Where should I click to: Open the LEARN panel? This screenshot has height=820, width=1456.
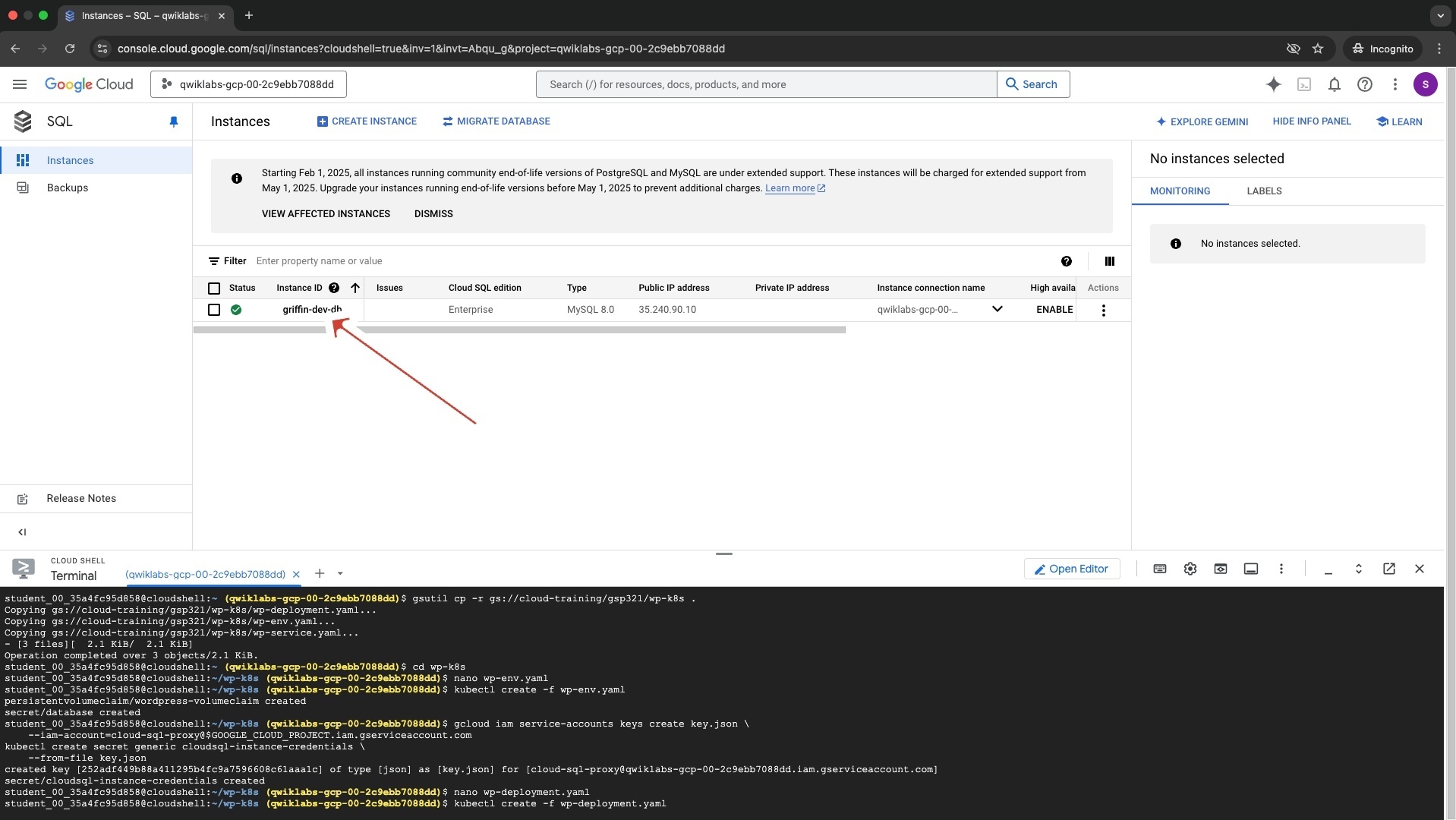1399,121
